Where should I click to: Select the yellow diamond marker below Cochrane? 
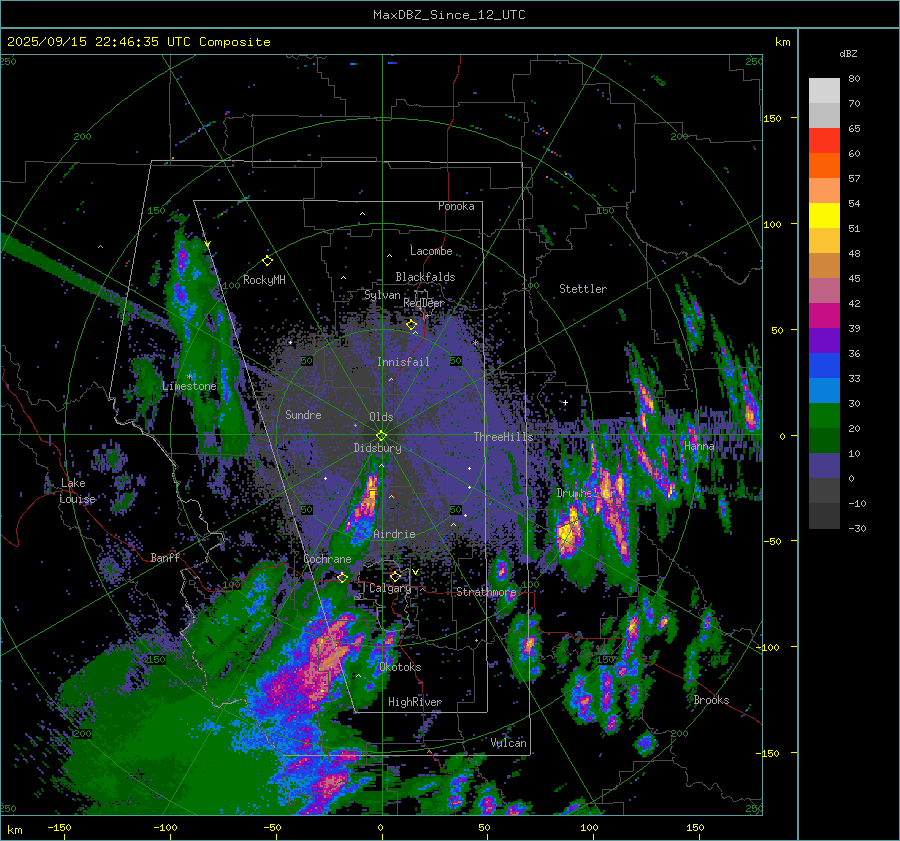pos(342,577)
